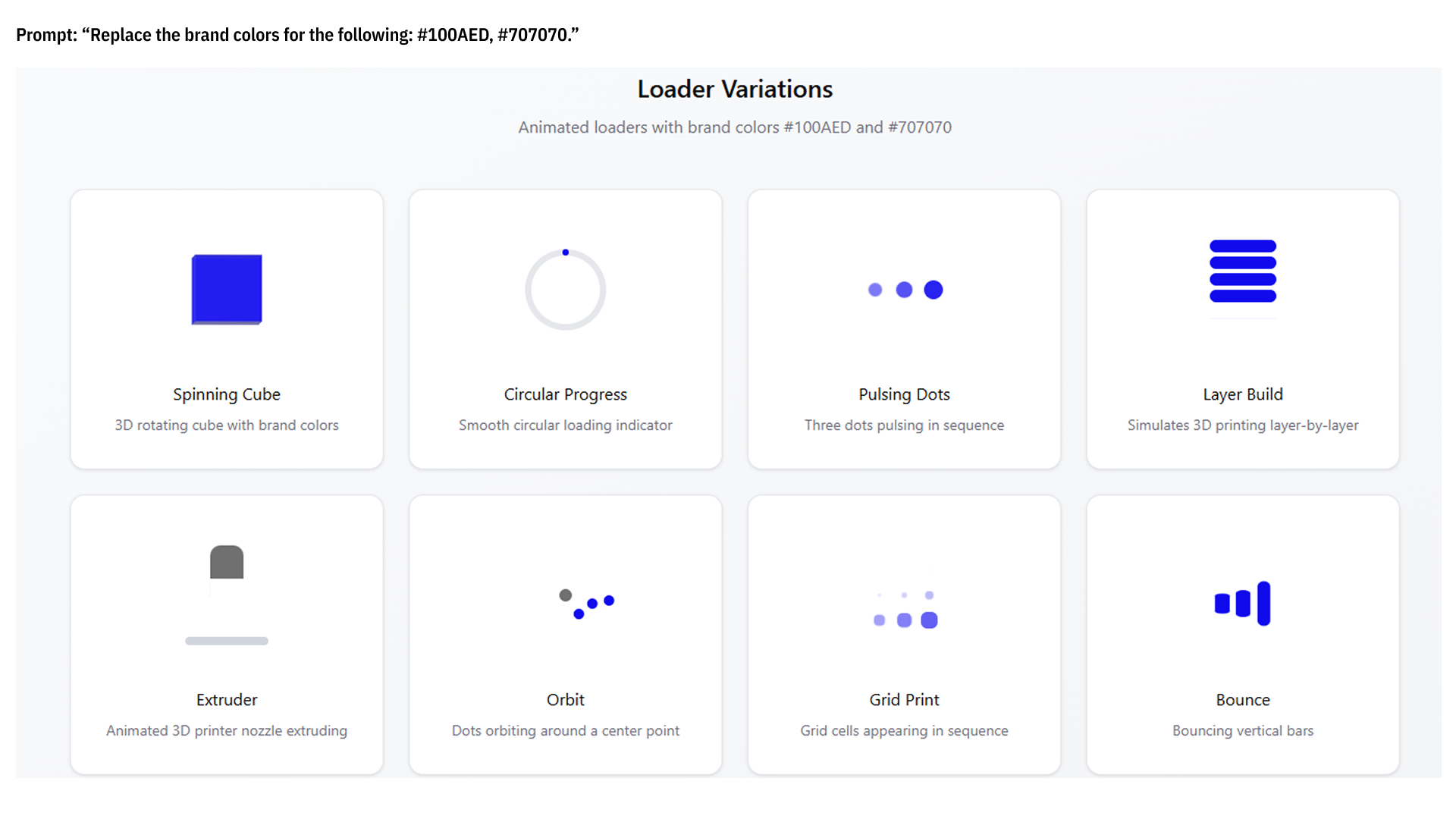The image size is (1456, 819).
Task: Click the "Circular Progress" card title
Action: pyautogui.click(x=565, y=394)
